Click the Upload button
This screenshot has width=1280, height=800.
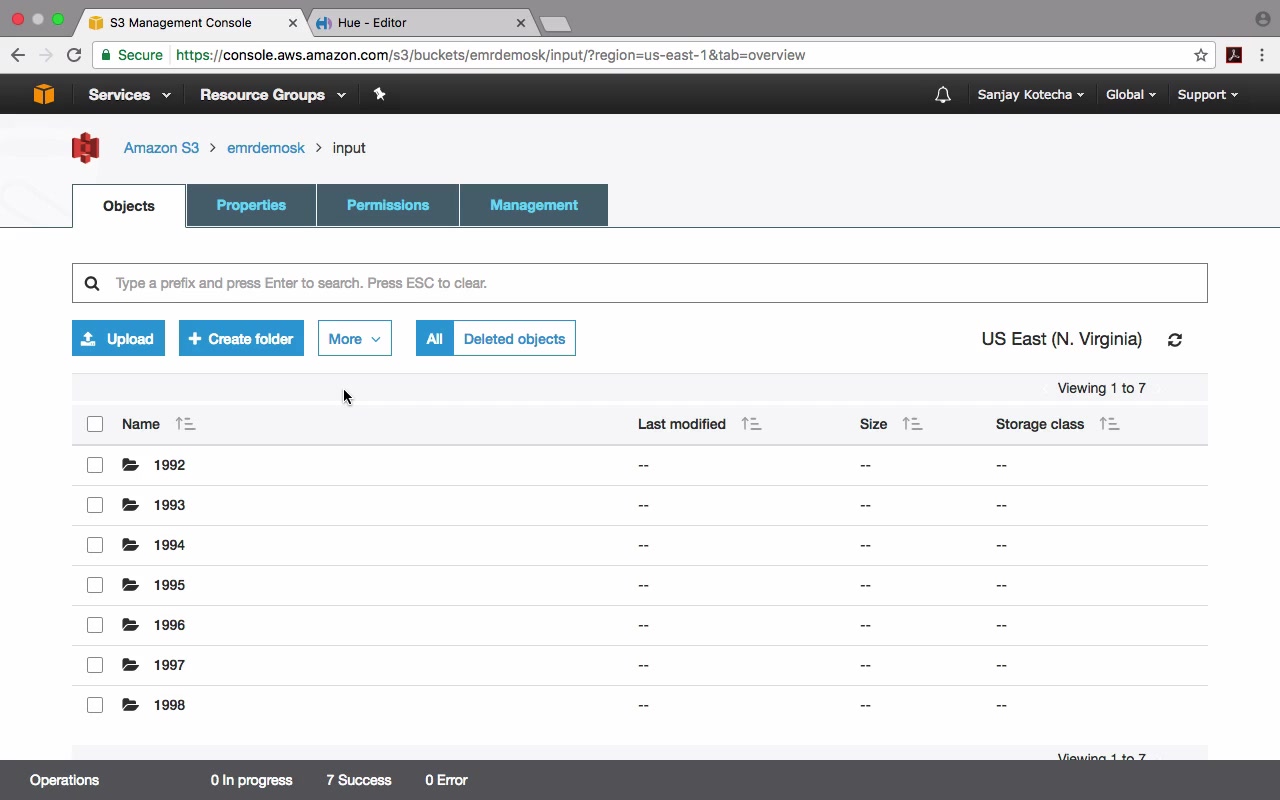[118, 339]
